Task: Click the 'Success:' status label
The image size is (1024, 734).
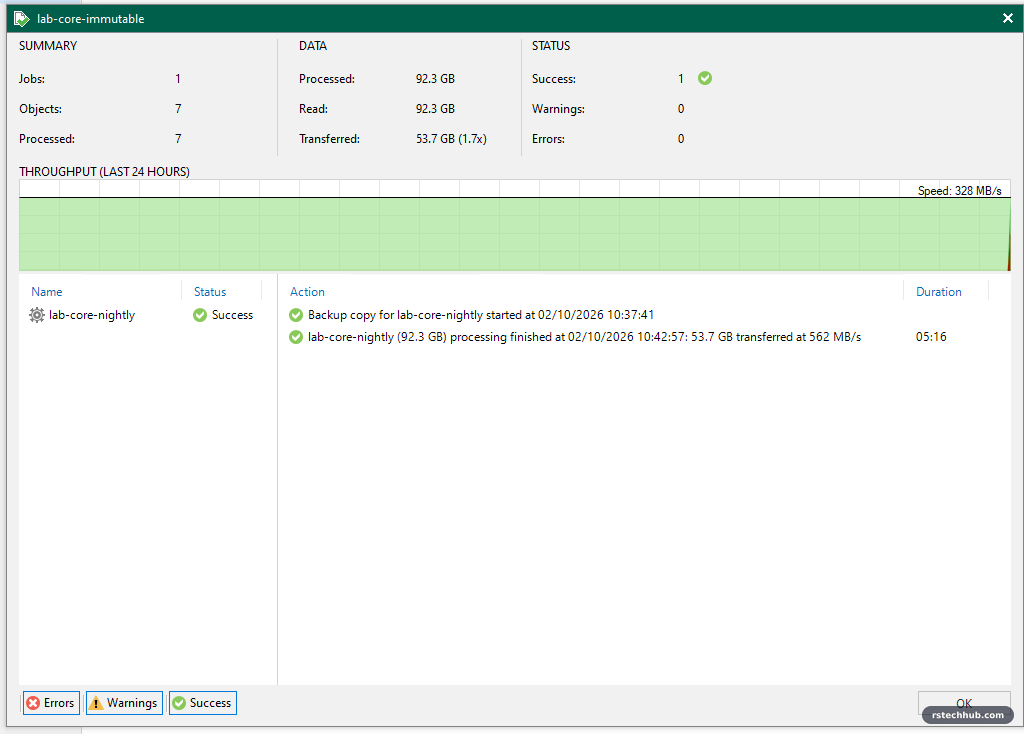Action: (554, 79)
